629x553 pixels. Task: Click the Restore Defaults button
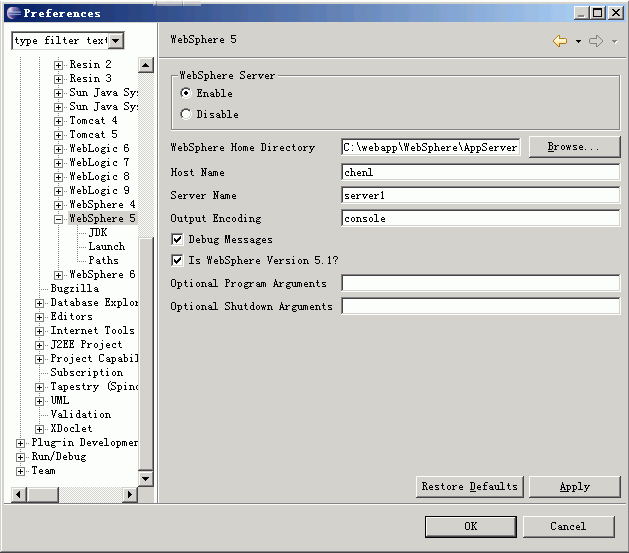pos(470,487)
